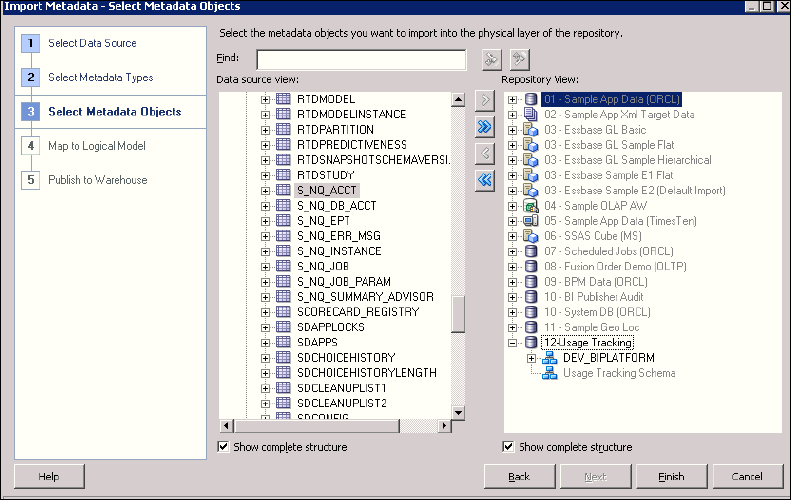Click the database icon of 07 - Scheduled Jobs
Image resolution: width=791 pixels, height=500 pixels.
tap(531, 251)
